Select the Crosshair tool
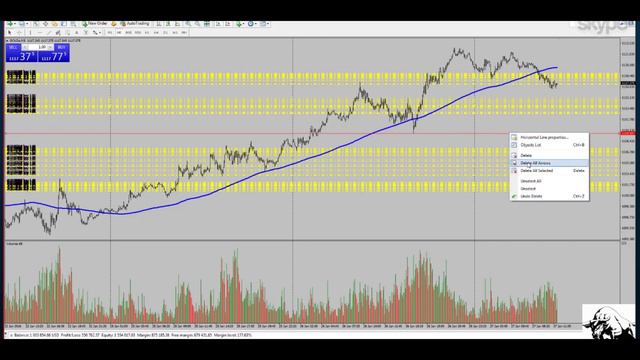Screen dimensions: 640x360 tap(19, 32)
